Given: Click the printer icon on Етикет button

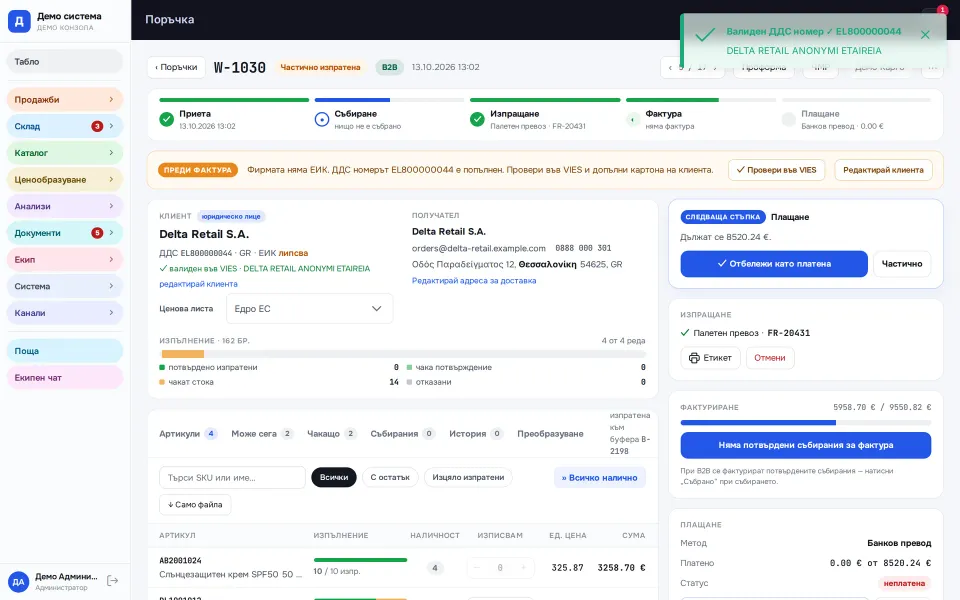Looking at the screenshot, I should [694, 358].
